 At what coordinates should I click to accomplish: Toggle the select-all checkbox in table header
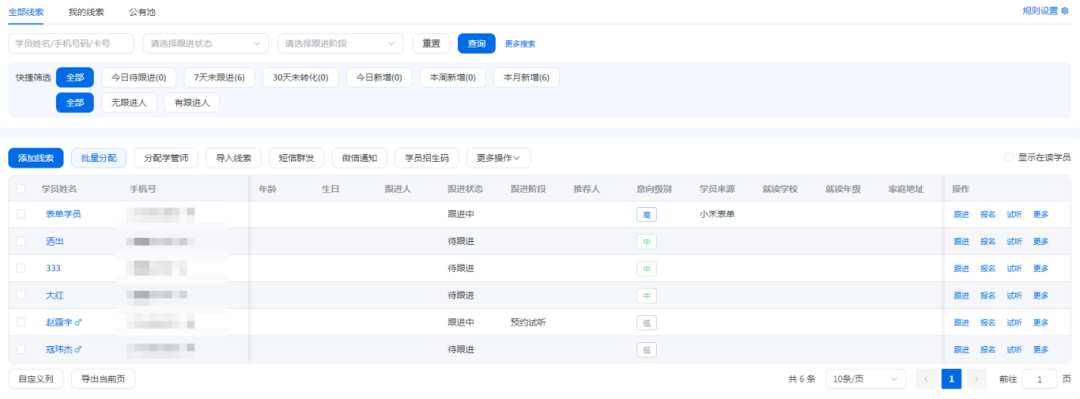click(x=21, y=189)
